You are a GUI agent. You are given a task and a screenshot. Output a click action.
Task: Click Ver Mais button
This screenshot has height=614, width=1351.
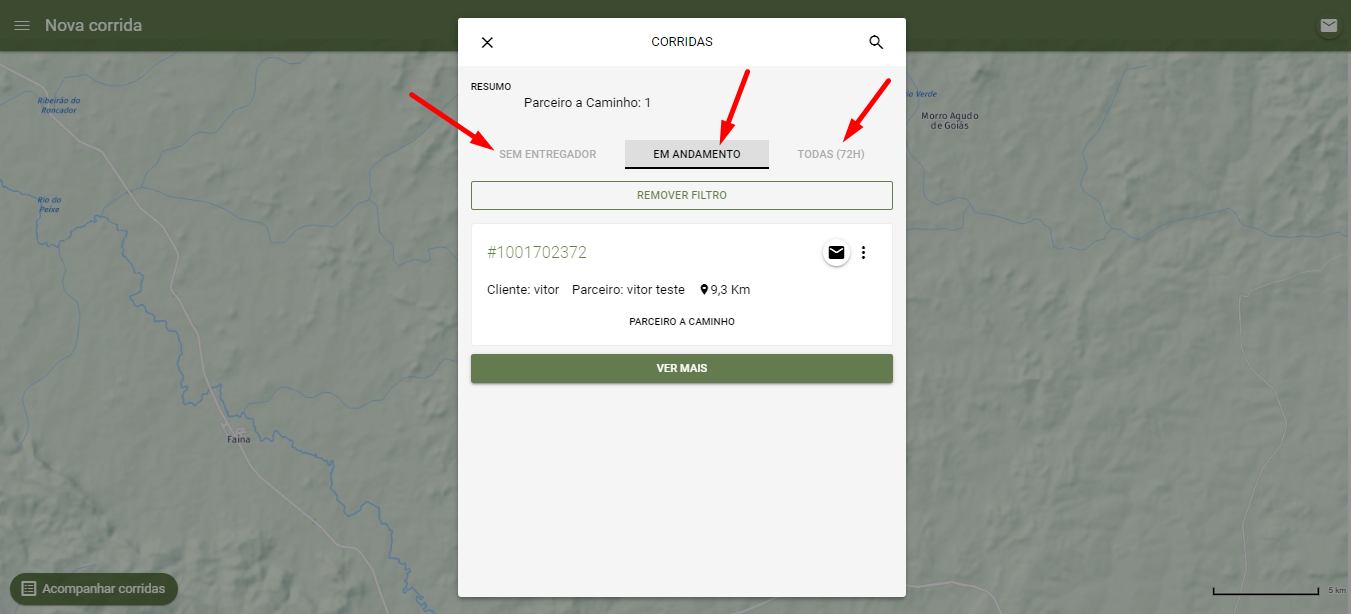pos(682,368)
